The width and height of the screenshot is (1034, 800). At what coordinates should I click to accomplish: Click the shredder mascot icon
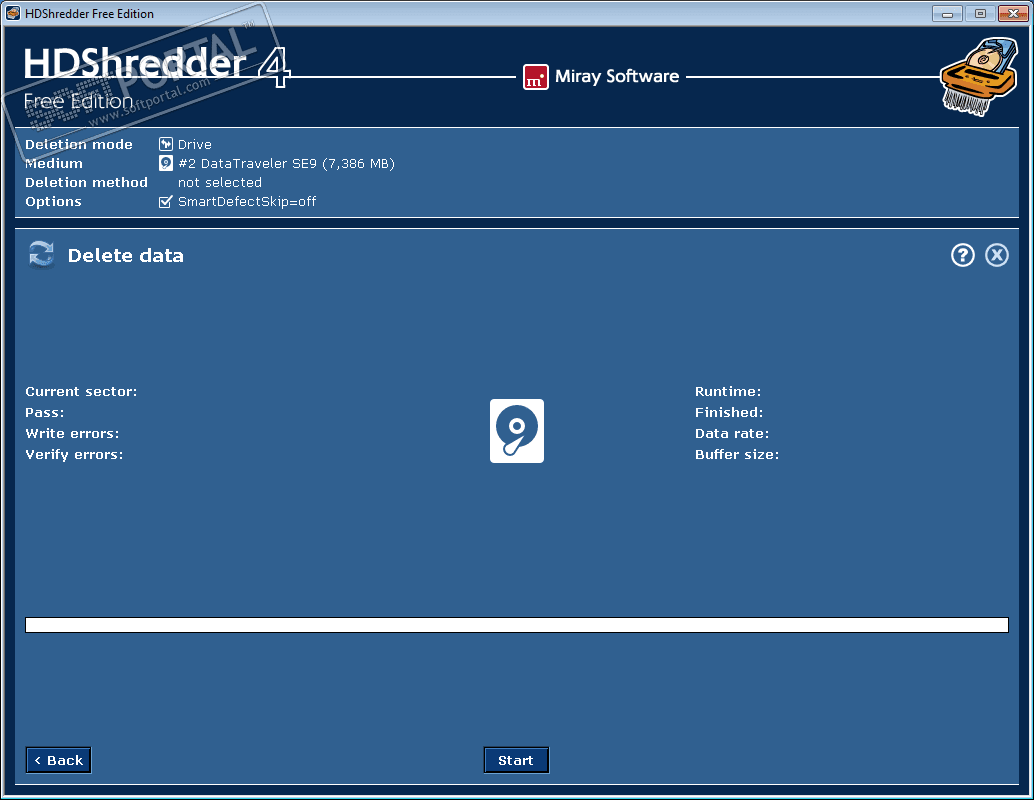(x=979, y=77)
